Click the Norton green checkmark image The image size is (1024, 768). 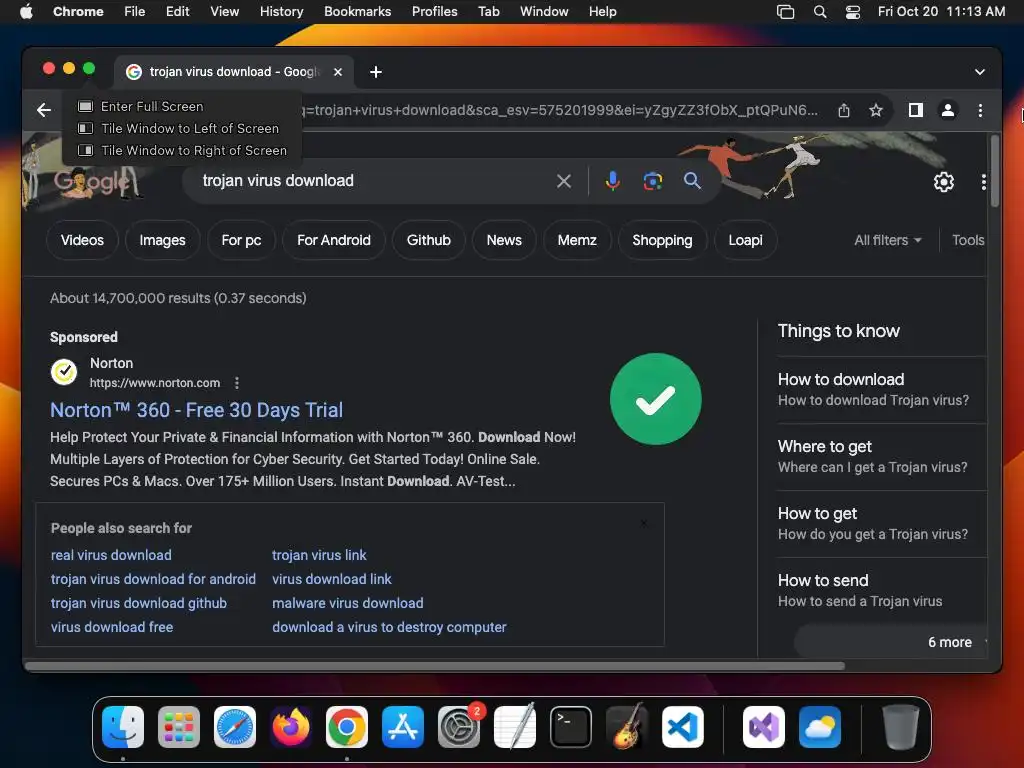tap(656, 399)
